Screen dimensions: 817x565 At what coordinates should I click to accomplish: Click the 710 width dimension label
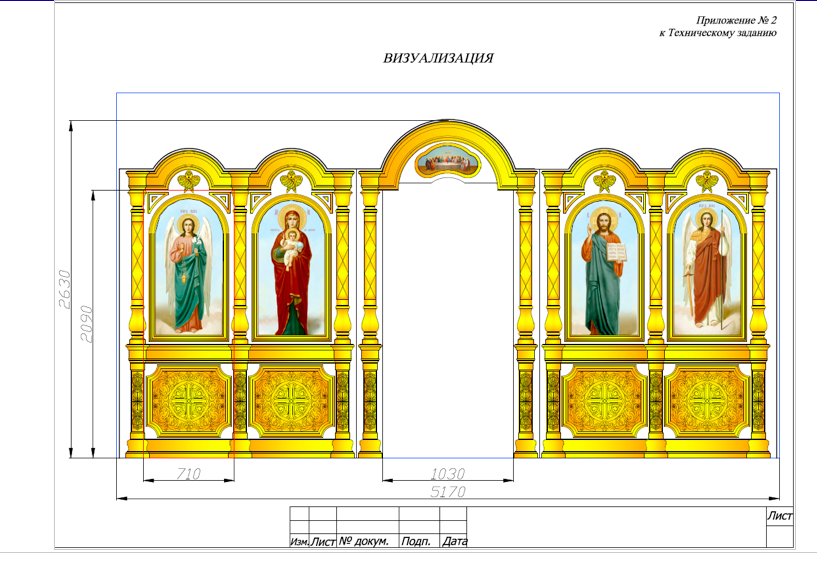pos(187,474)
